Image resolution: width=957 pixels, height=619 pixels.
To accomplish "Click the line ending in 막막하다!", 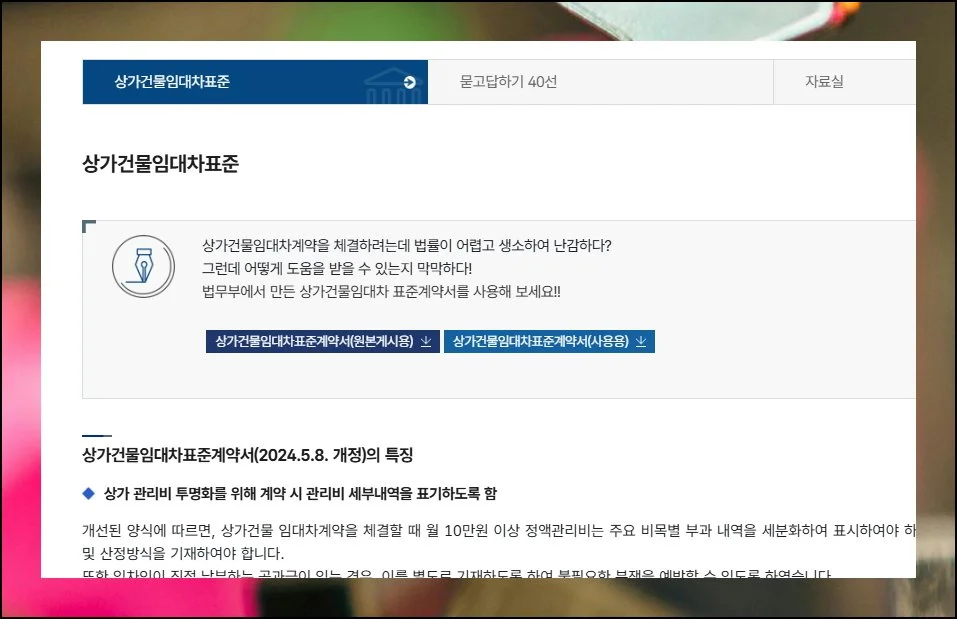I will click(336, 268).
